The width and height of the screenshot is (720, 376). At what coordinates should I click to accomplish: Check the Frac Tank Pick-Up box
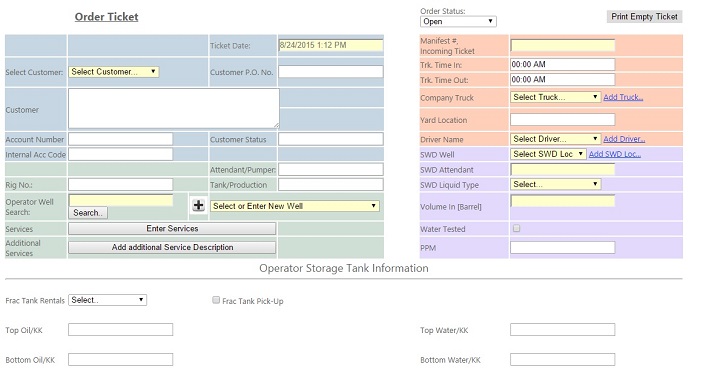pos(216,300)
